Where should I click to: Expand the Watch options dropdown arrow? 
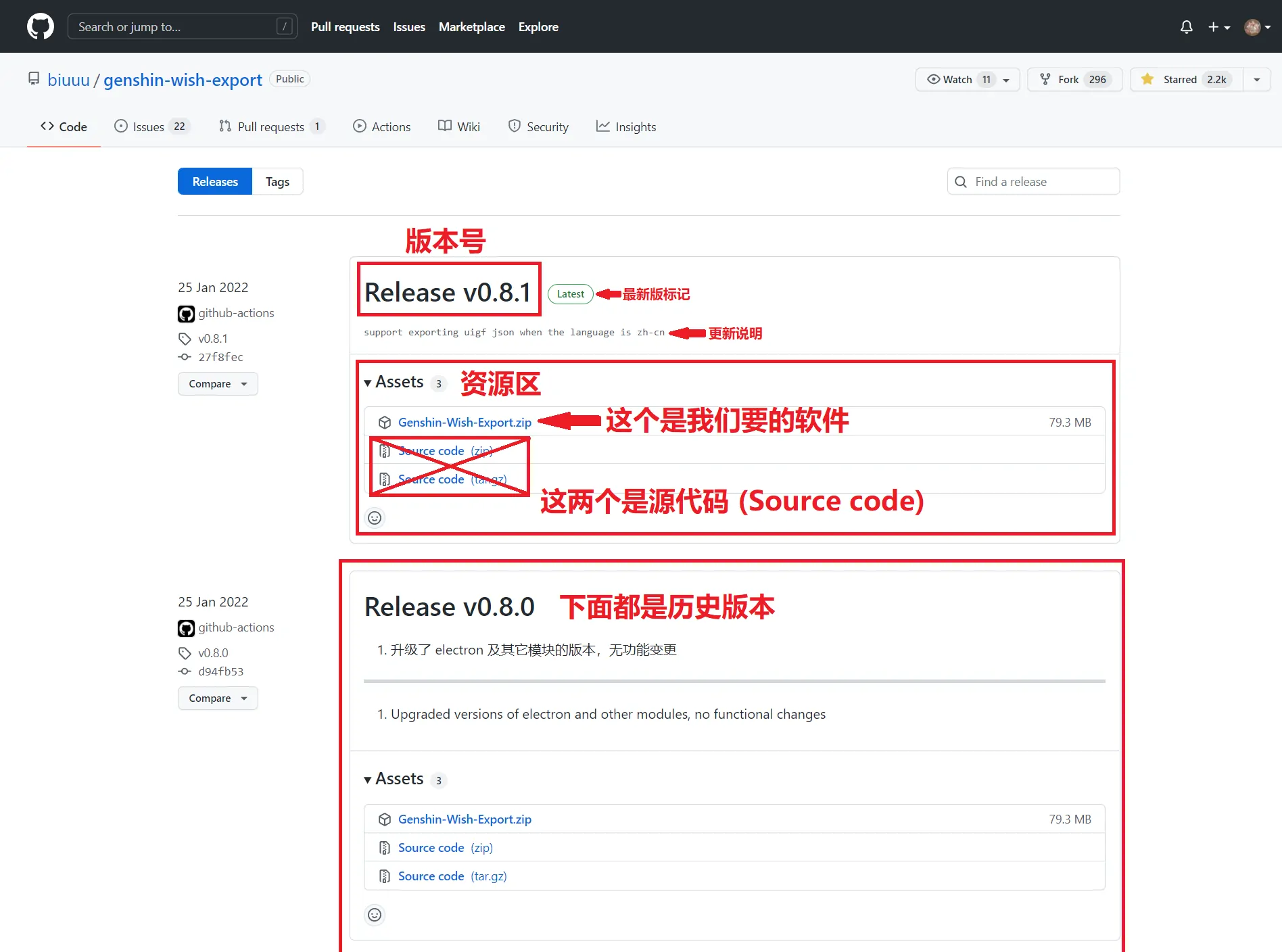(x=1006, y=80)
